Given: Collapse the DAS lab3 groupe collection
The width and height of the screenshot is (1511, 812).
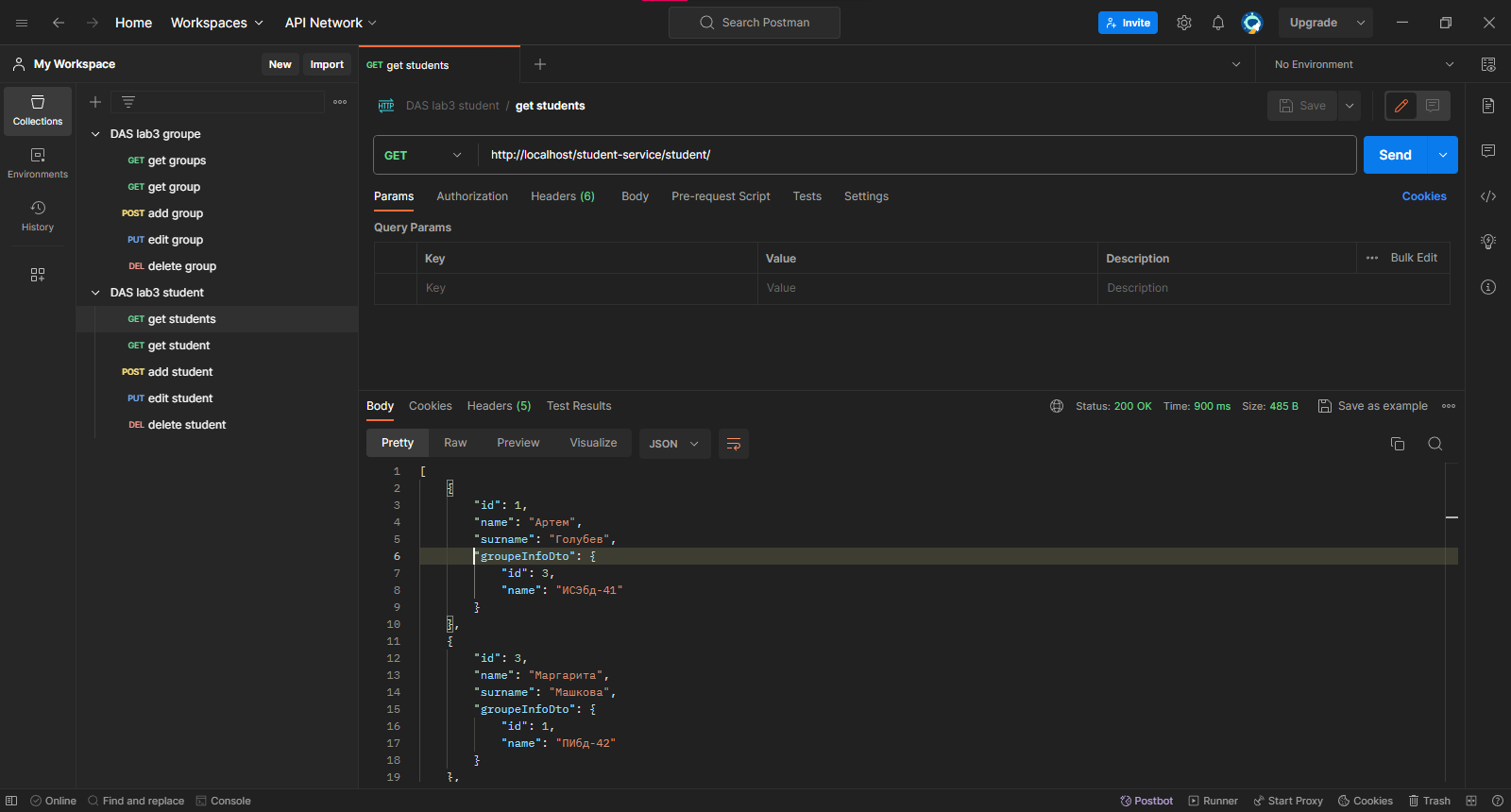Looking at the screenshot, I should [x=95, y=134].
